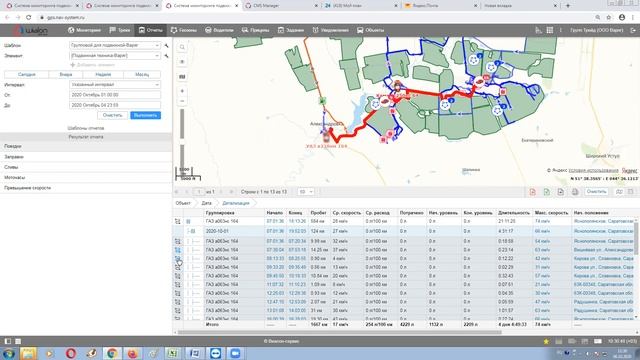
Task: Expand the Шаблоны отчетов panel header
Action: [86, 128]
